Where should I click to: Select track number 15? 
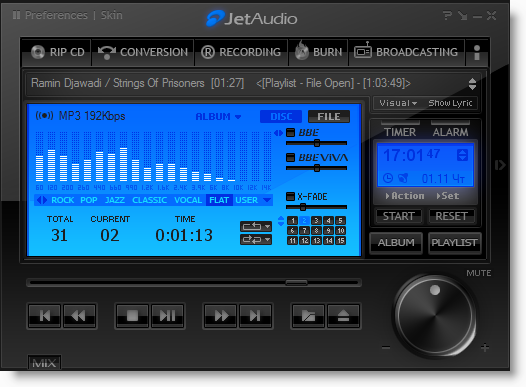pyautogui.click(x=340, y=240)
